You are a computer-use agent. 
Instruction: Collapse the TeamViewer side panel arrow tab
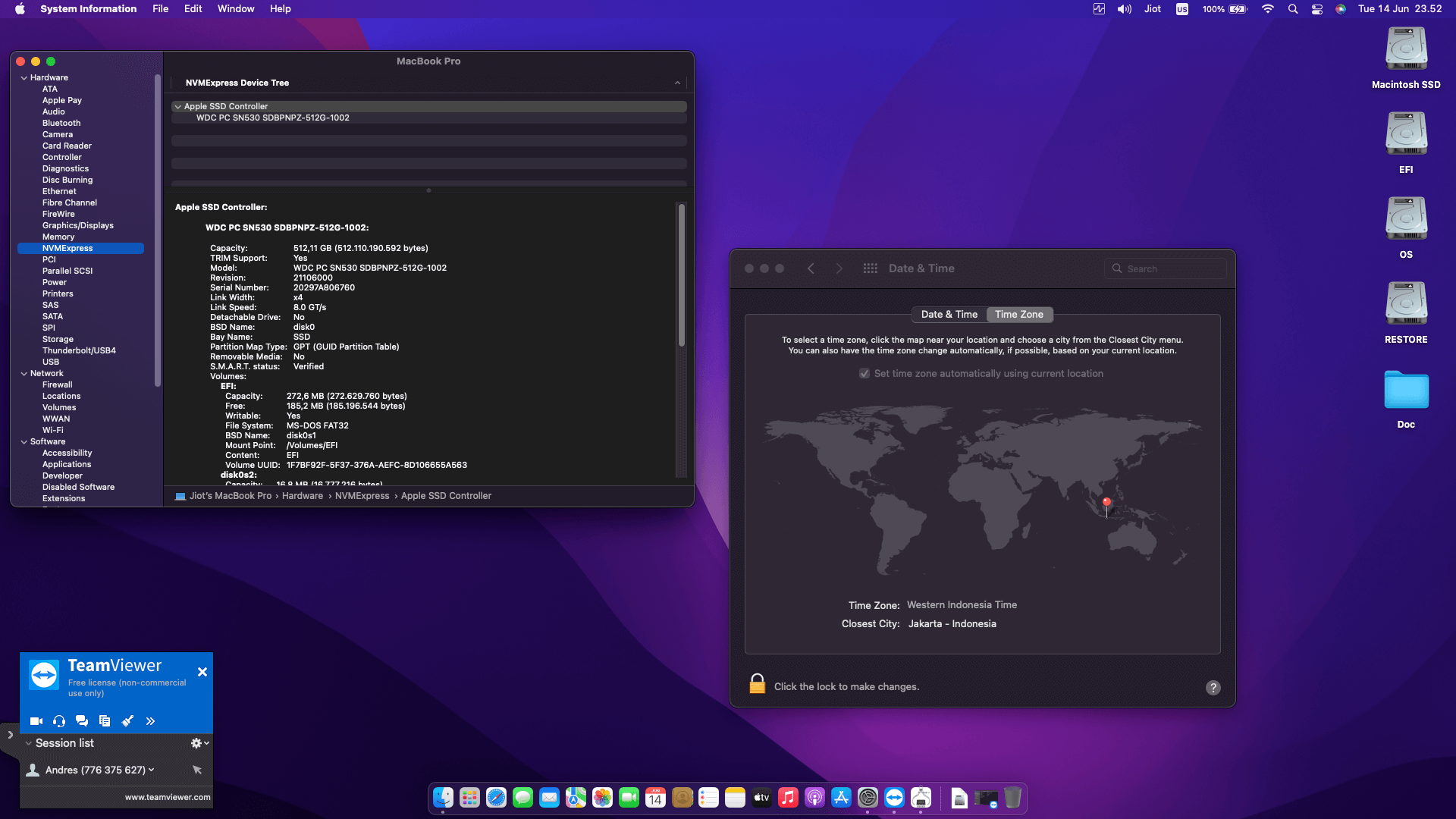click(10, 735)
